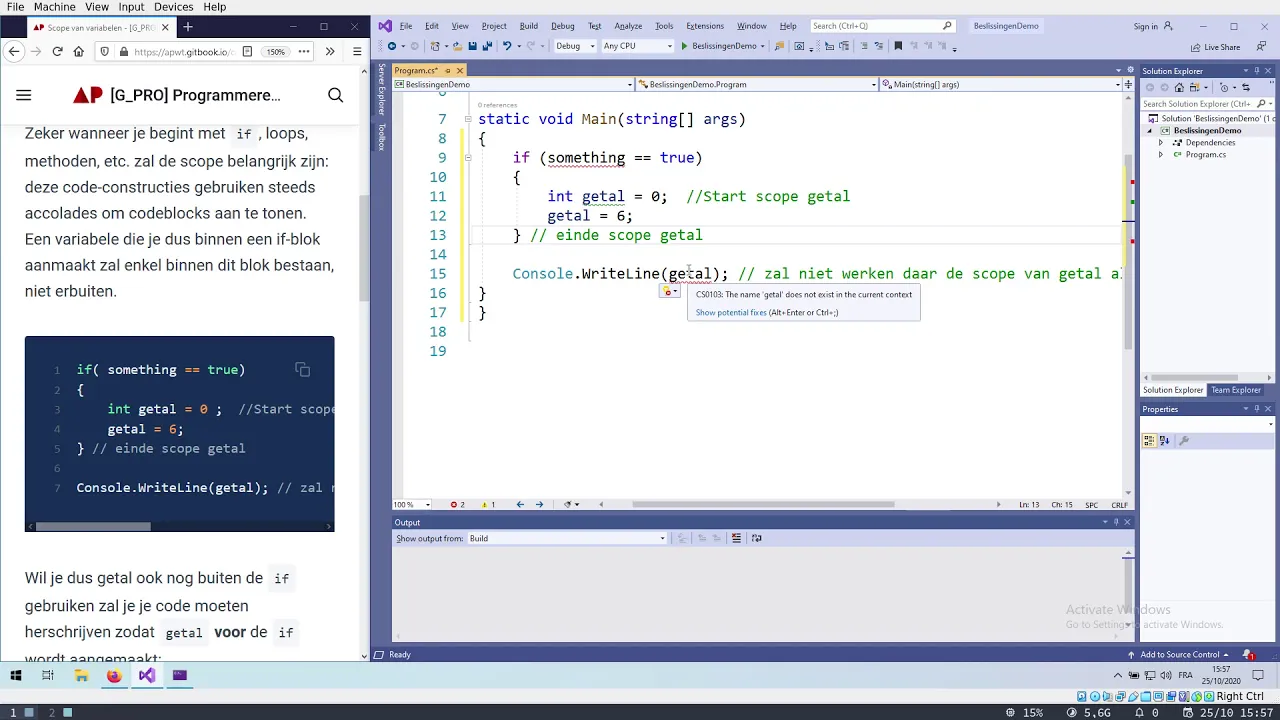This screenshot has width=1280, height=720.
Task: Open the BeslissingenDemo project navigation dropdown
Action: click(x=513, y=84)
